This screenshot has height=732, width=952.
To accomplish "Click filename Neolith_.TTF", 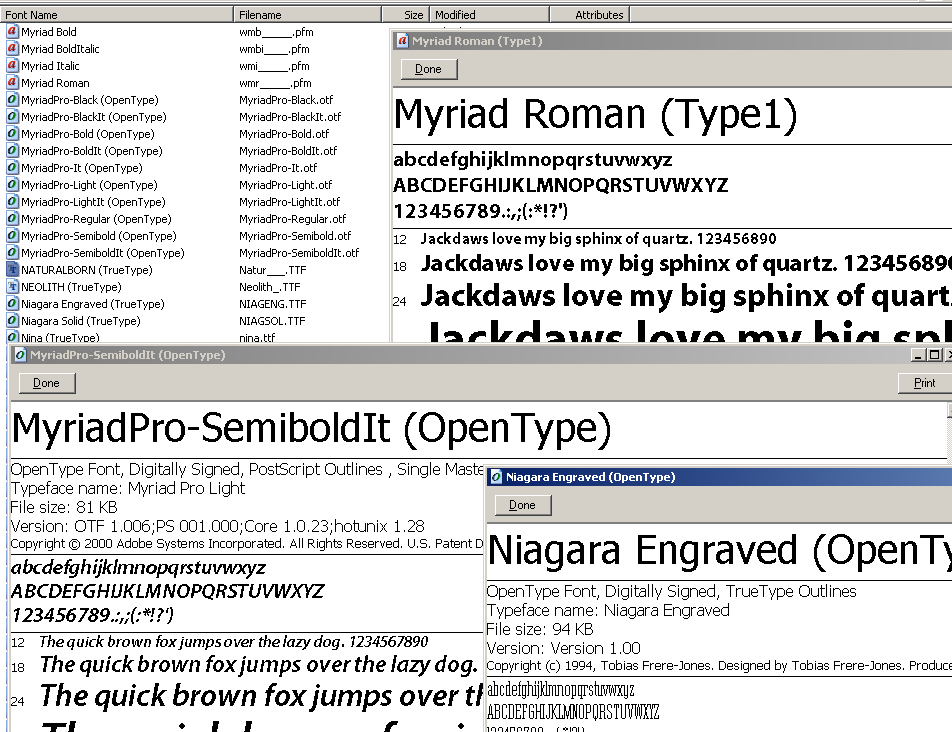I will [270, 286].
